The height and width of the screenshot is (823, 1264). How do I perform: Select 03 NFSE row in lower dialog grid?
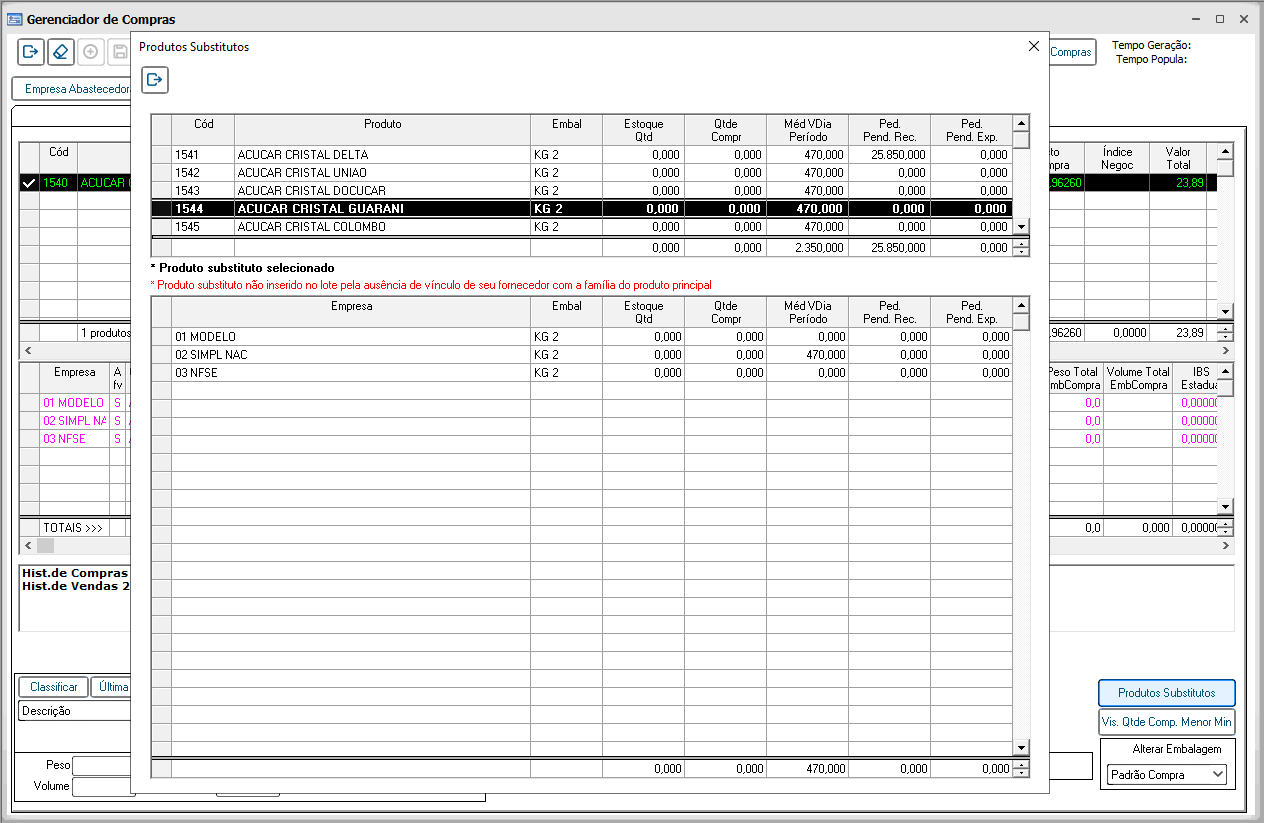pyautogui.click(x=581, y=373)
